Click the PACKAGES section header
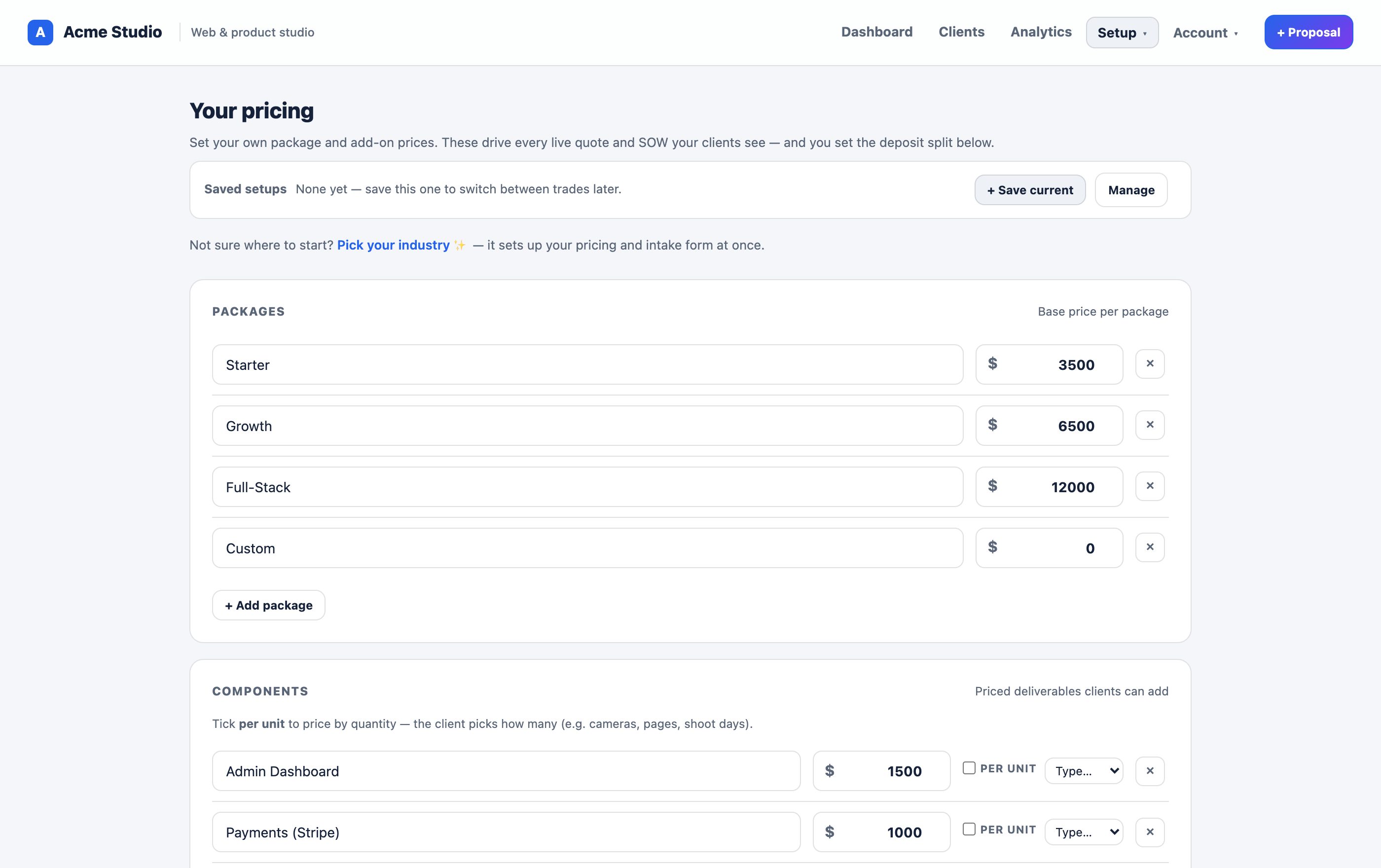The image size is (1381, 868). point(248,311)
